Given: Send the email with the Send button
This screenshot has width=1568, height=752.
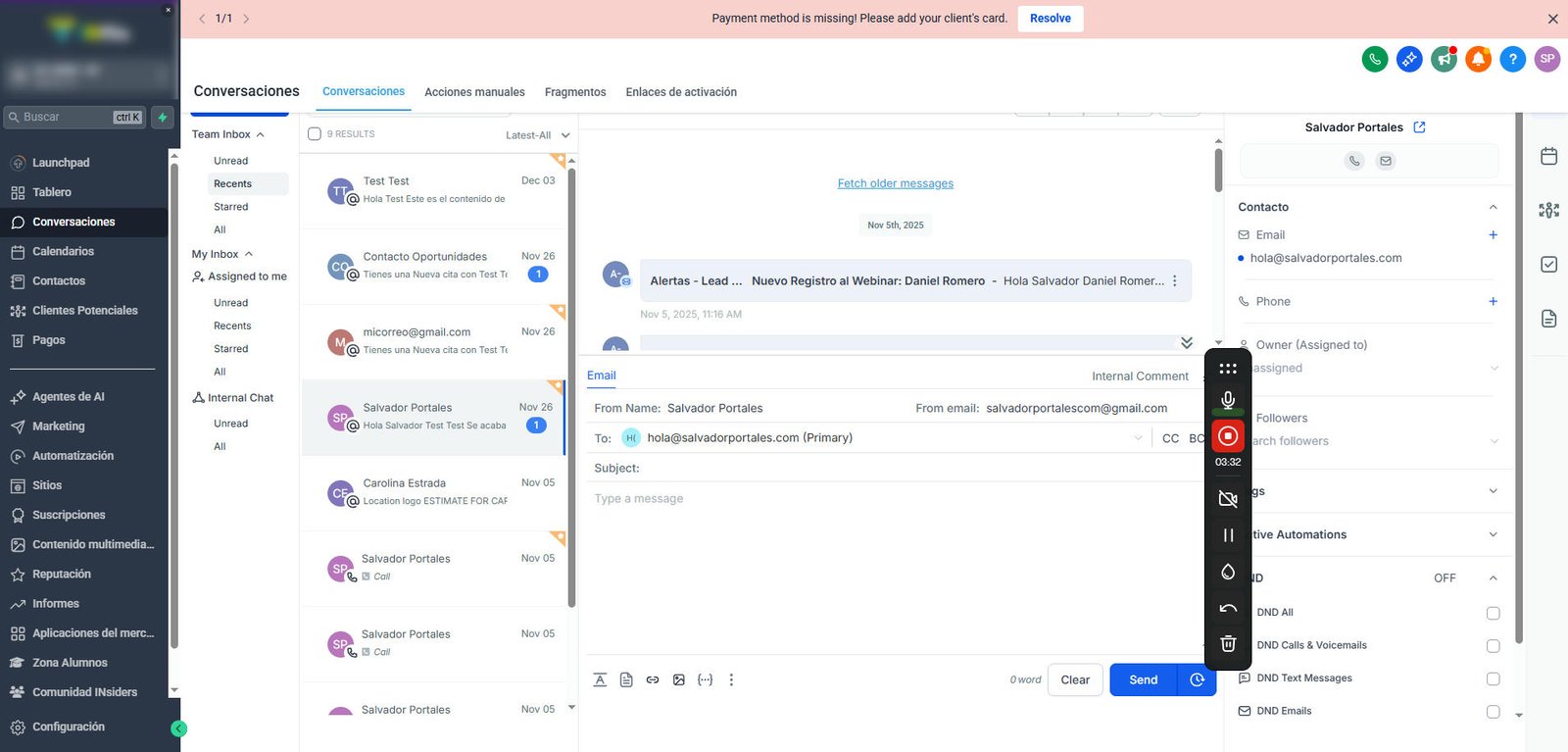Looking at the screenshot, I should 1144,679.
